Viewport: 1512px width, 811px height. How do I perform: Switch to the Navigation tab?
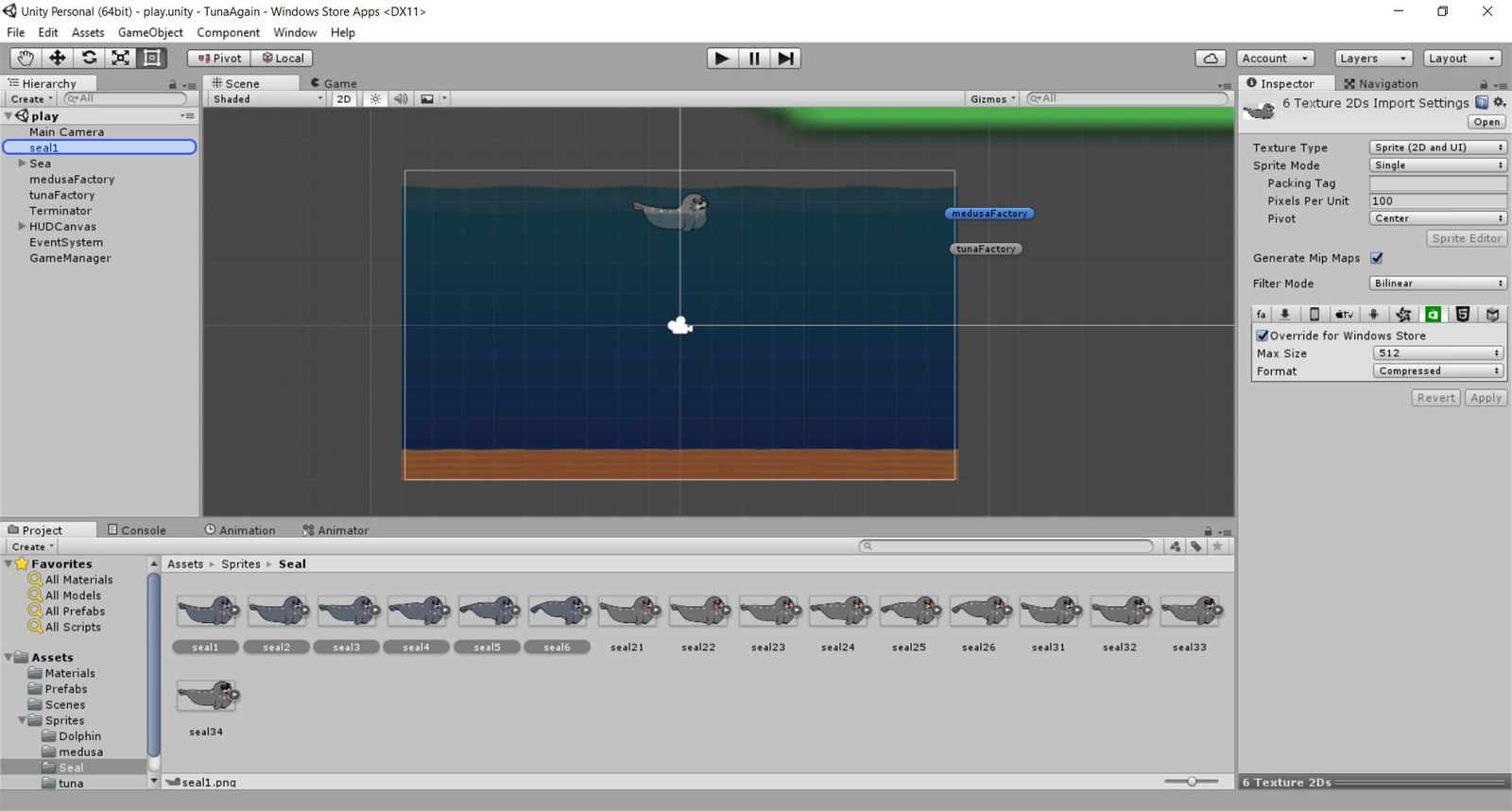pyautogui.click(x=1381, y=83)
